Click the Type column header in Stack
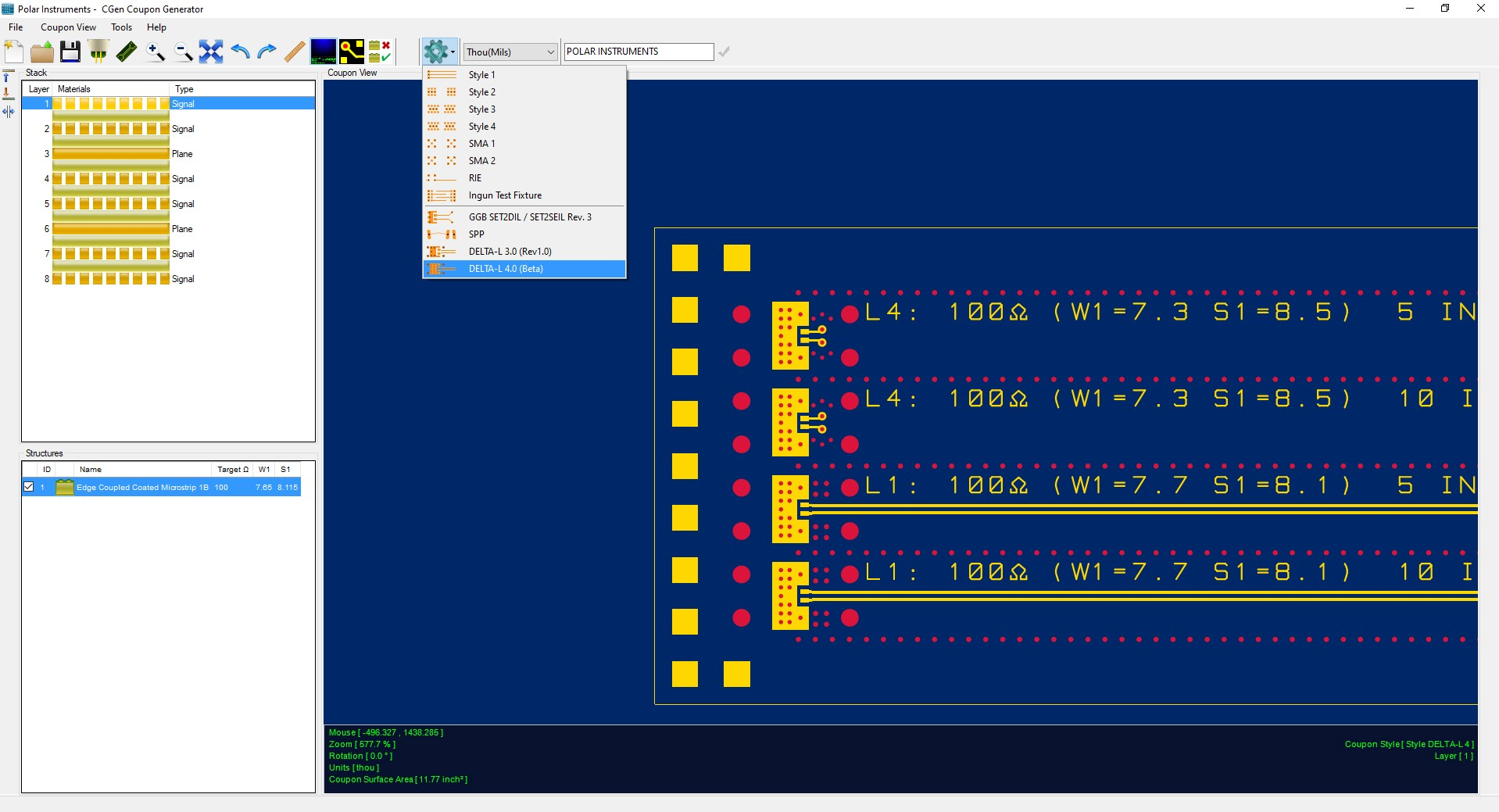The width and height of the screenshot is (1499, 812). (x=242, y=89)
